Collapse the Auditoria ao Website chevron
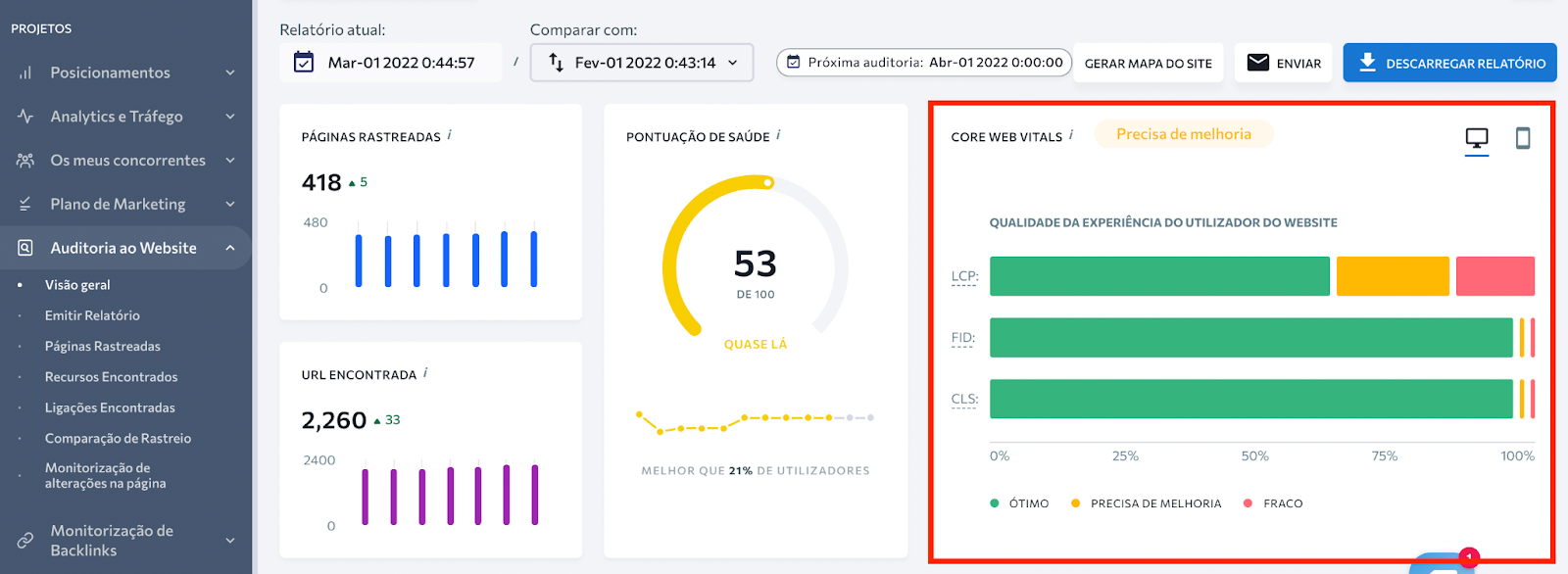The image size is (1568, 574). tap(230, 248)
